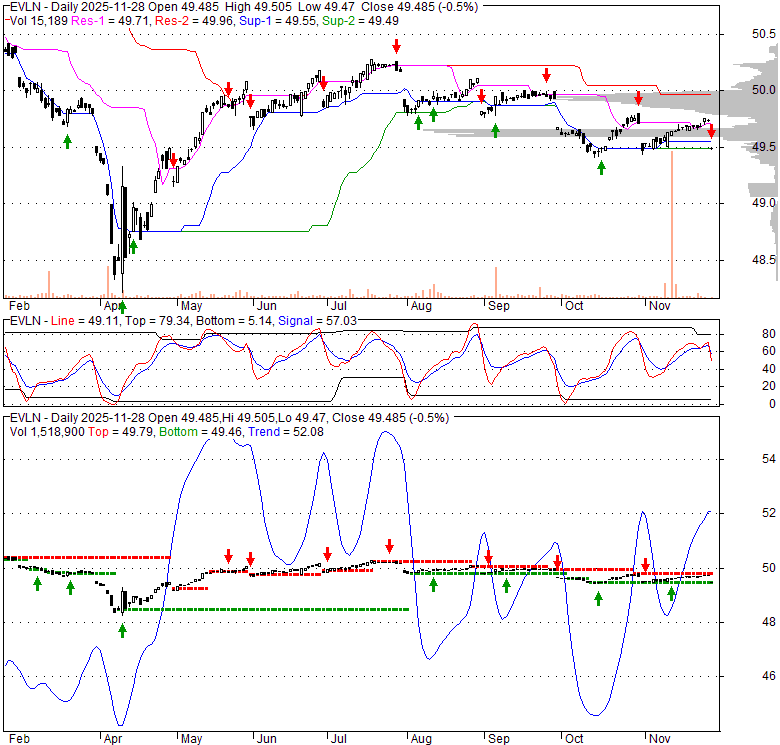Click the red down arrow near mid-October in bottom chart

point(557,564)
